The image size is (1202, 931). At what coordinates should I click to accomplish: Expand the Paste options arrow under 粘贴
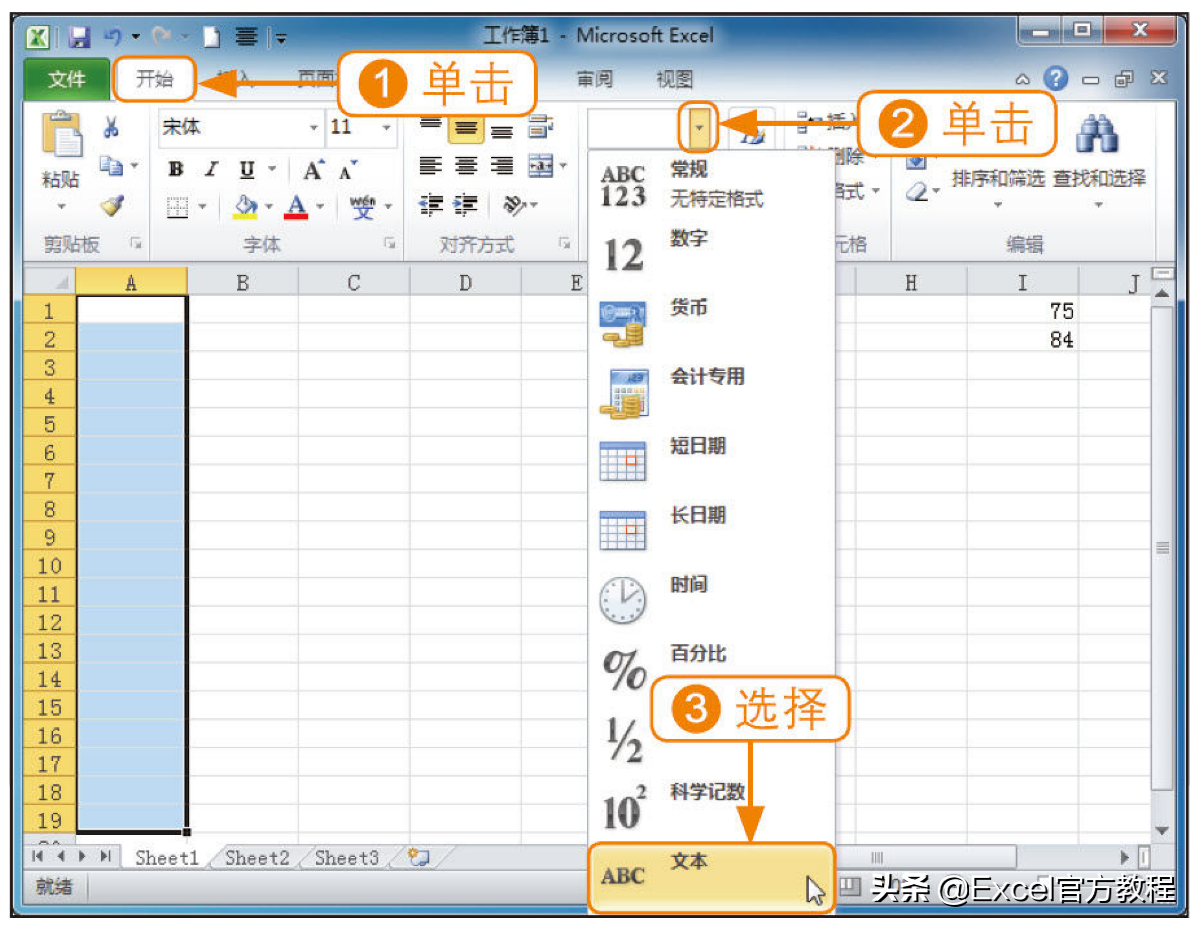tap(61, 208)
